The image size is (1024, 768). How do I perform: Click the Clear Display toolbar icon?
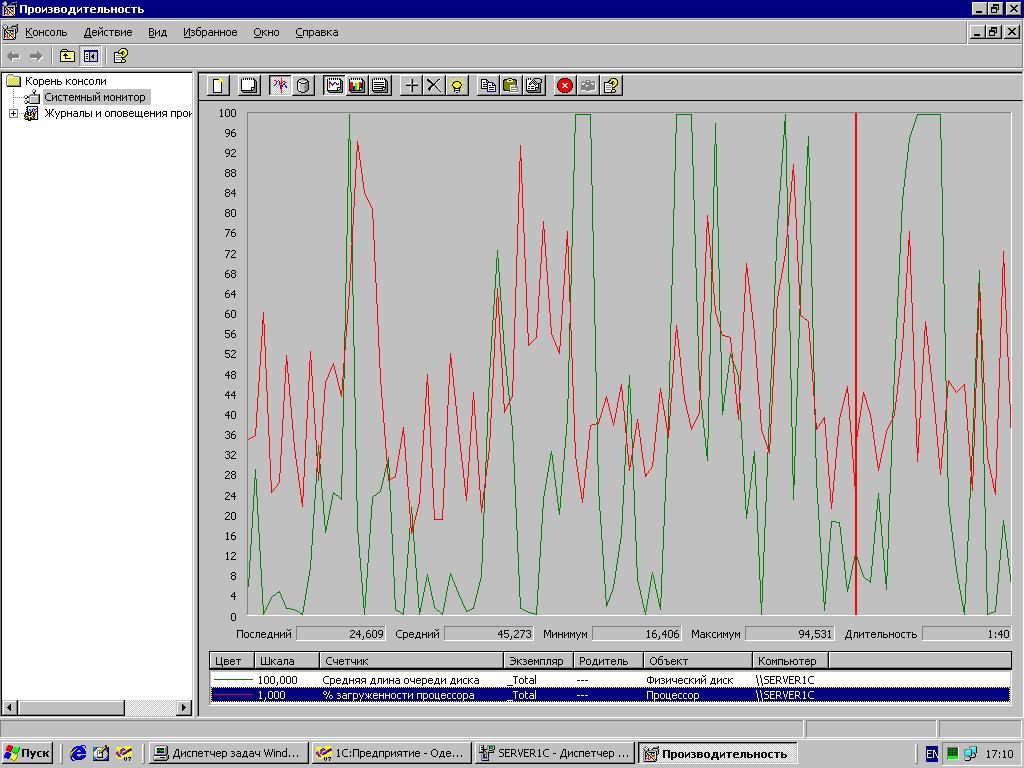(x=249, y=86)
